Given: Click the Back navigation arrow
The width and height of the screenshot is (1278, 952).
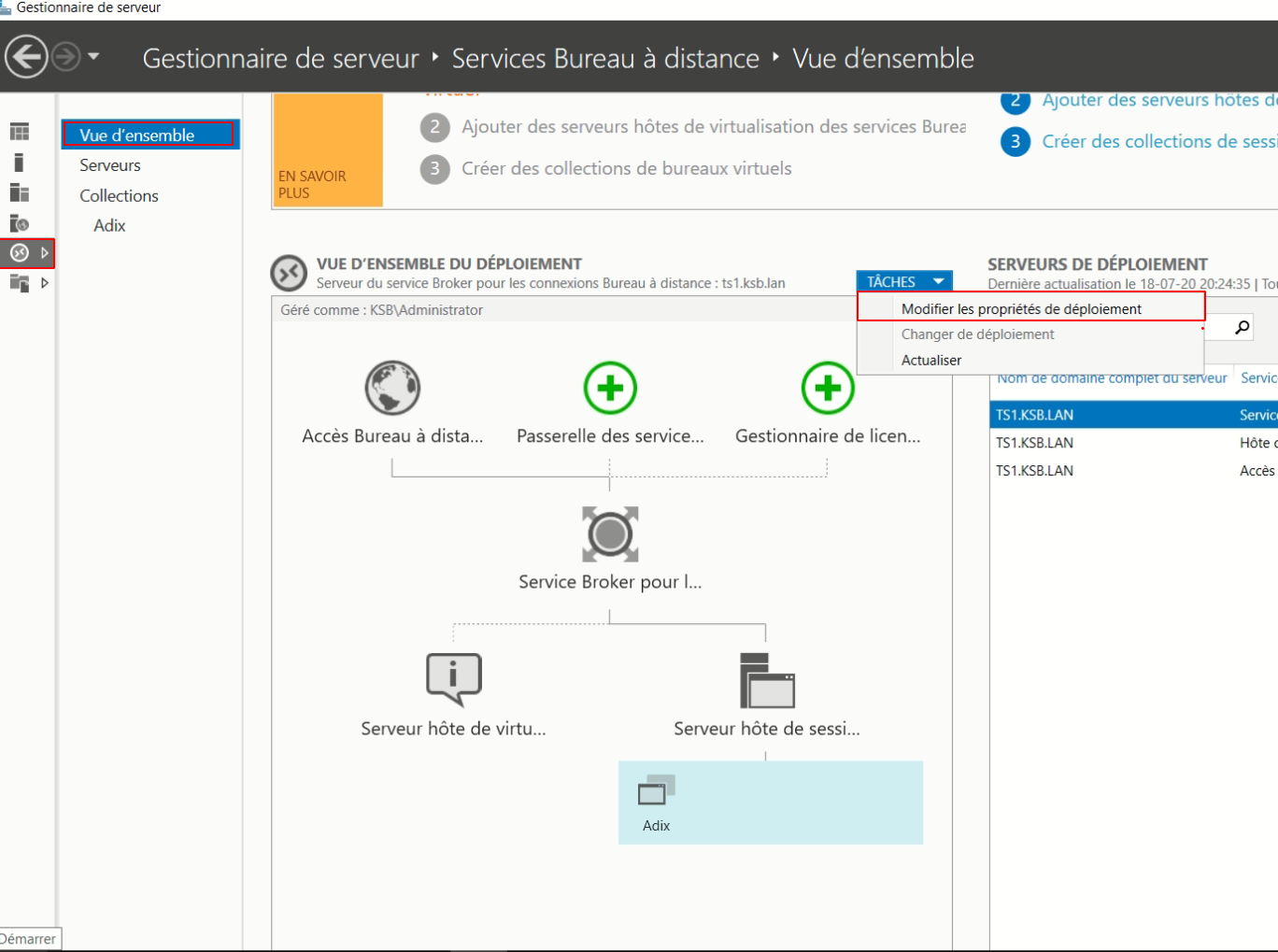Looking at the screenshot, I should [26, 57].
